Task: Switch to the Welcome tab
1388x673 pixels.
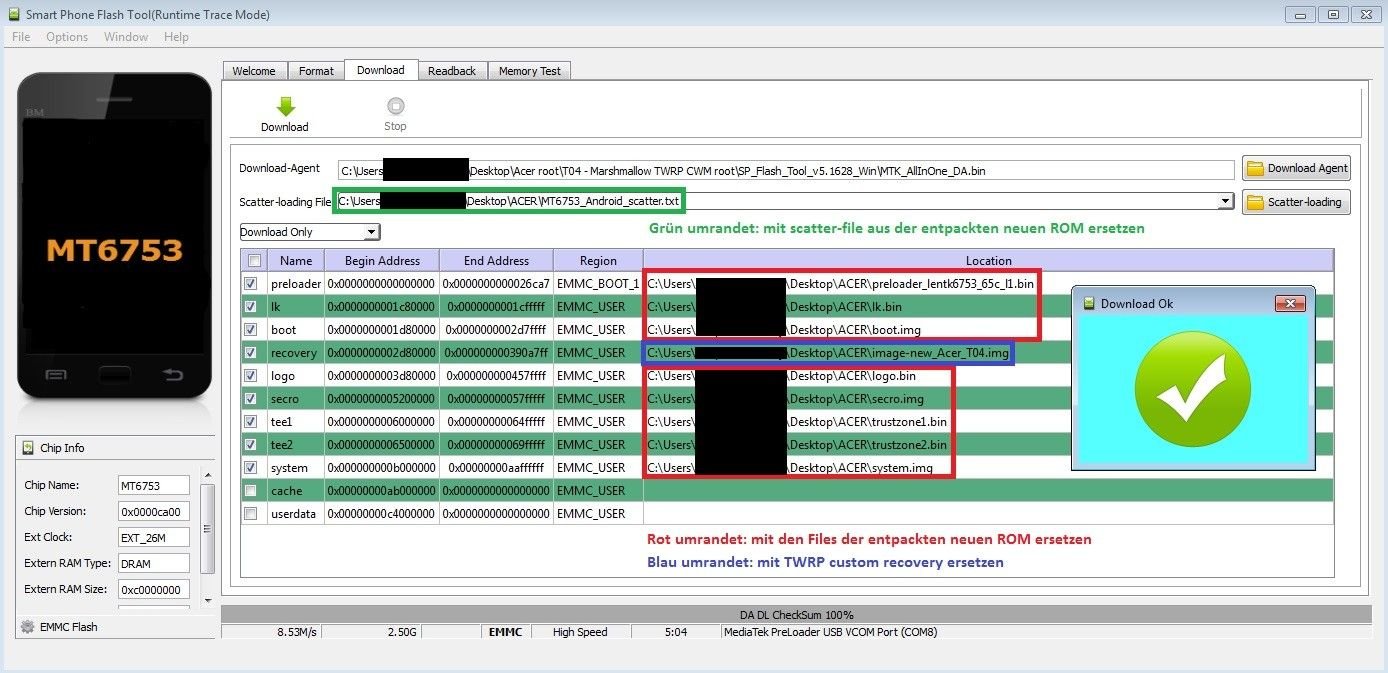Action: 254,71
